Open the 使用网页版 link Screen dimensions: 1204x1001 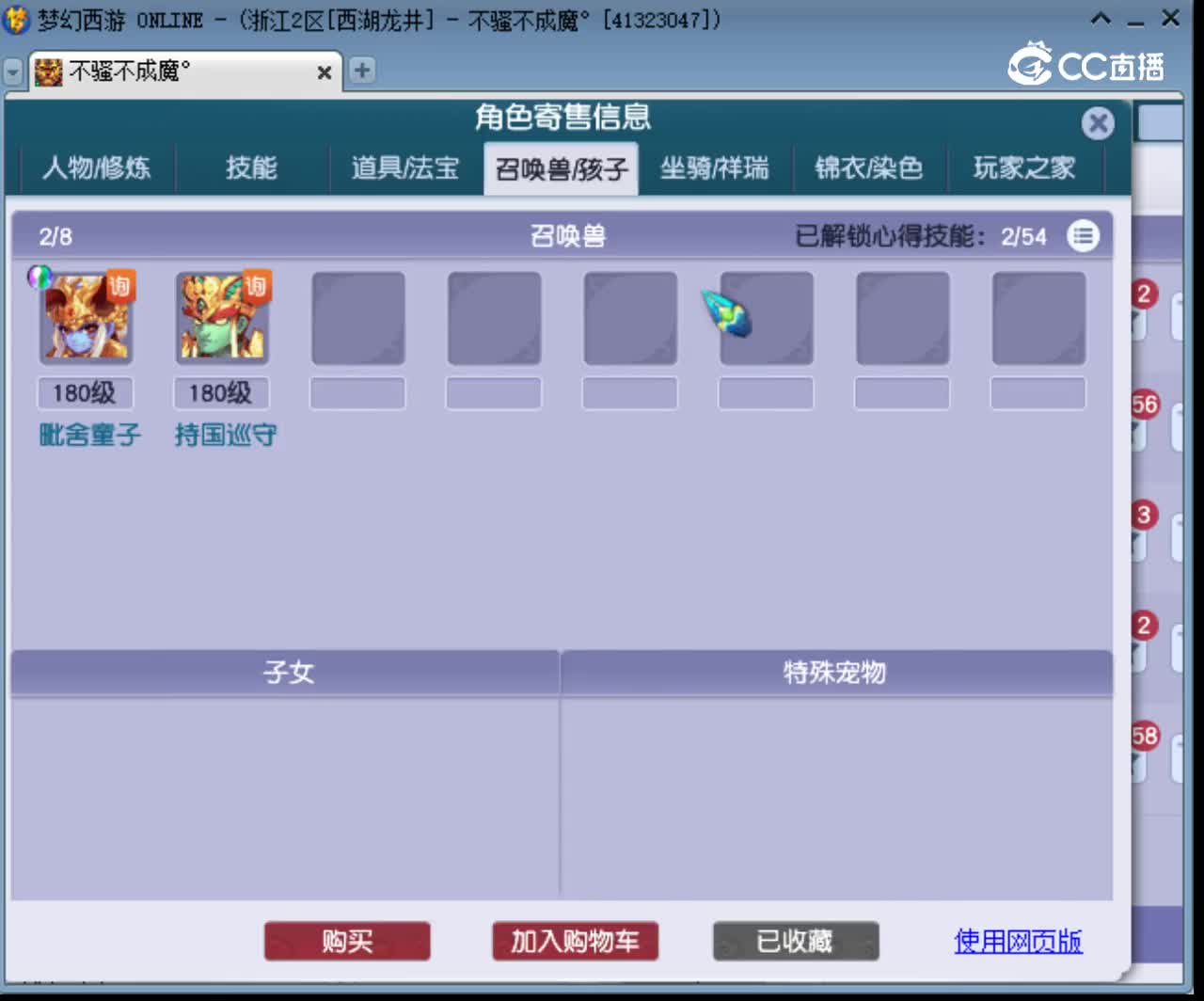coord(1019,941)
